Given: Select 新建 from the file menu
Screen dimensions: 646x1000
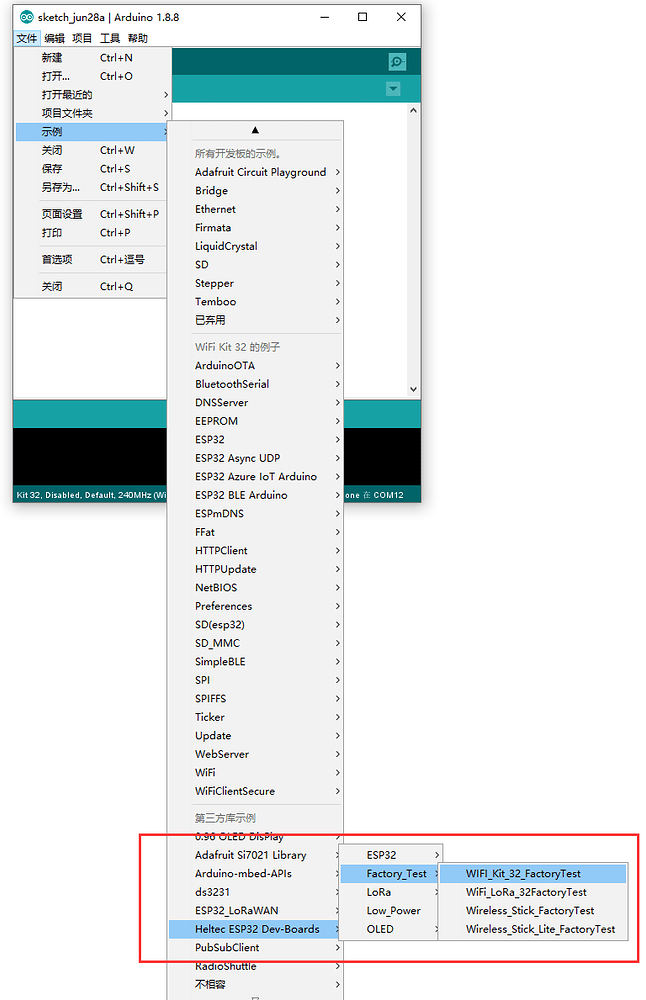Looking at the screenshot, I should tap(52, 58).
